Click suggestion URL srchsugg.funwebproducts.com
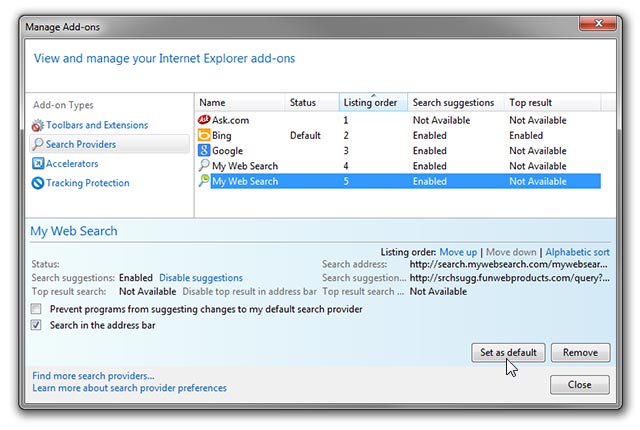 pyautogui.click(x=509, y=278)
